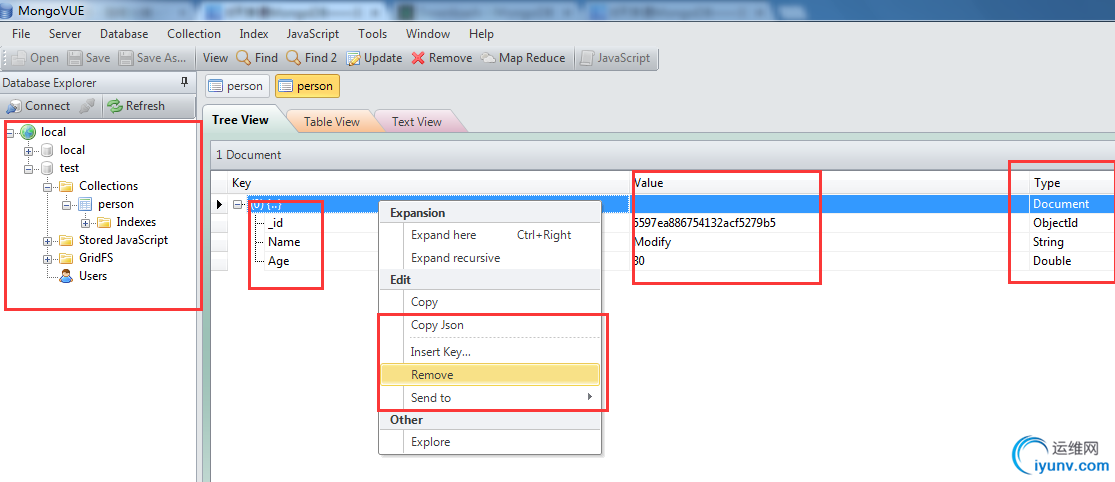Select the Collections folder
Viewport: 1115px width, 482px height.
(108, 186)
